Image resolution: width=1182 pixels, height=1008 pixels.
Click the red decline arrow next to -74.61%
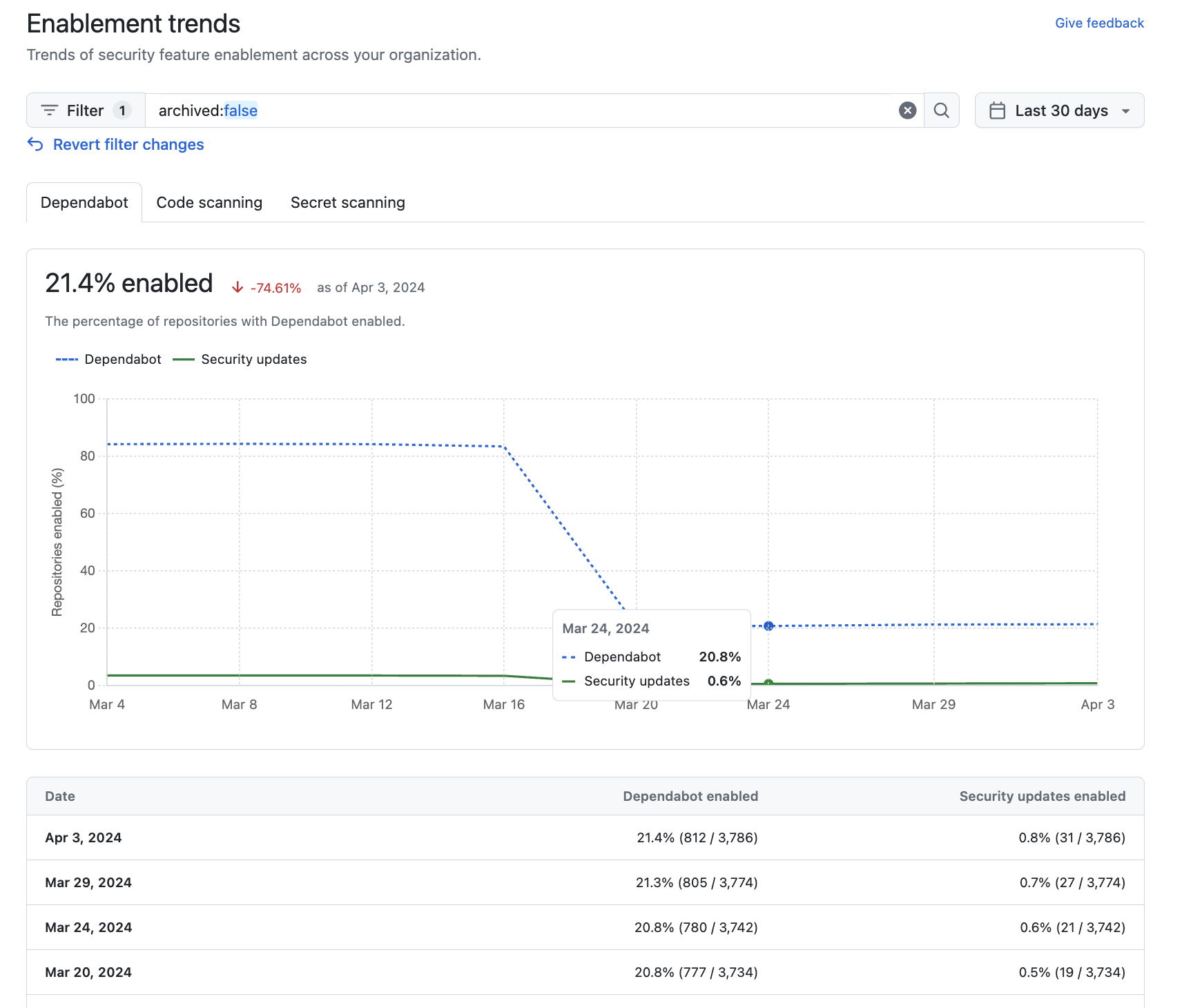point(239,287)
